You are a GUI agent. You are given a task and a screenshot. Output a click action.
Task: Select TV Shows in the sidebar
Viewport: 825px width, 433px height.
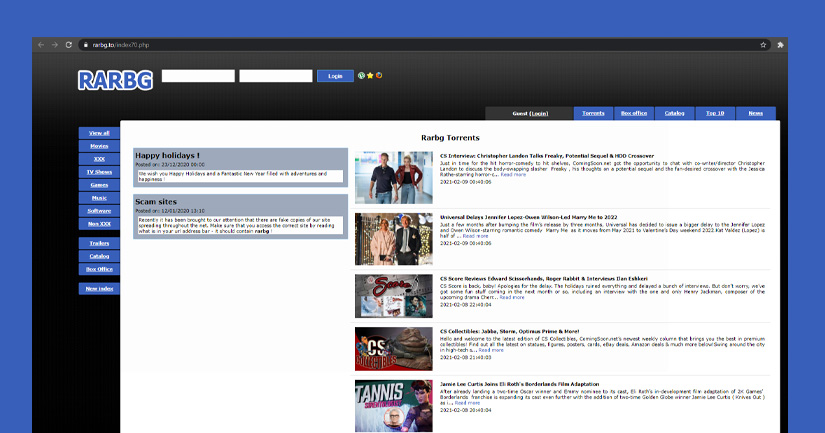99,172
